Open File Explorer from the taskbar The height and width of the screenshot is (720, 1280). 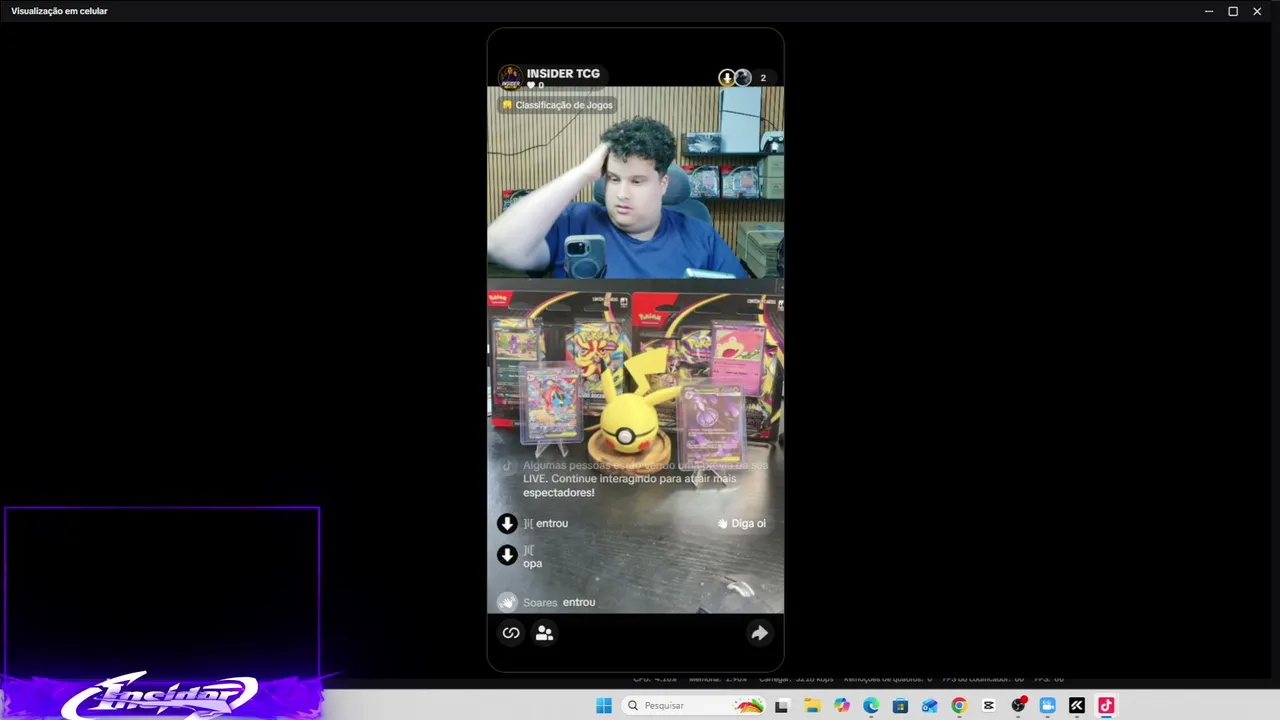tap(812, 705)
